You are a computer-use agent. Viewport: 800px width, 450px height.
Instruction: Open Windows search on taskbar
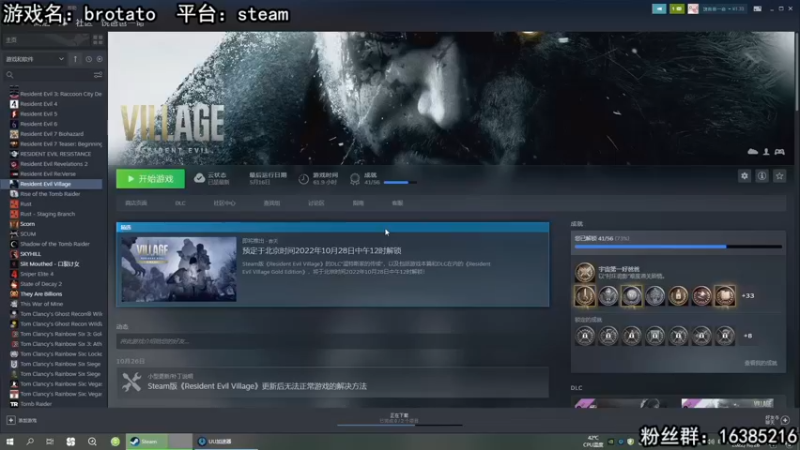(x=30, y=441)
